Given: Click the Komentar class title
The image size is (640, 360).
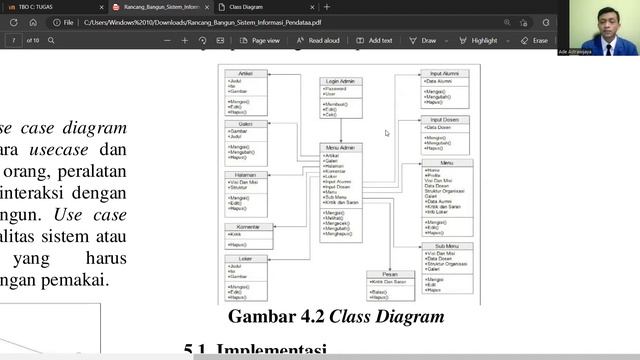Looking at the screenshot, I should 248,227.
